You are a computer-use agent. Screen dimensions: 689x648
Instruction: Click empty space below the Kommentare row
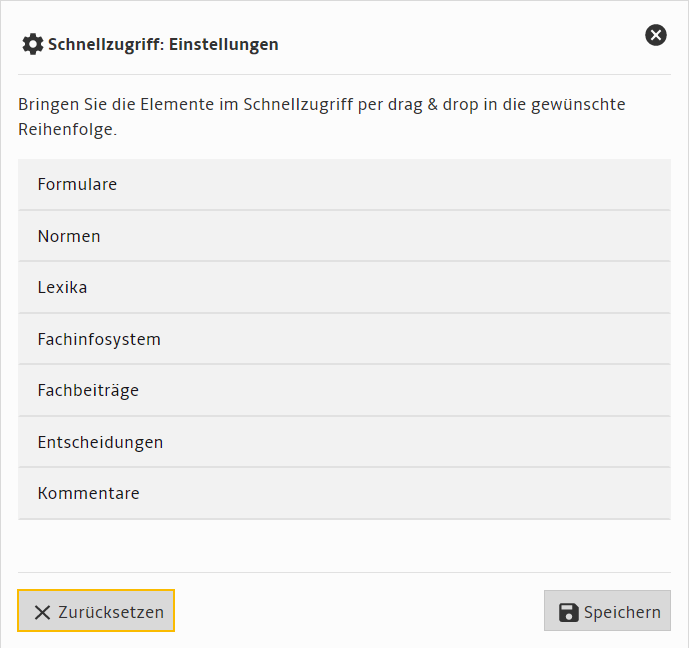(344, 545)
